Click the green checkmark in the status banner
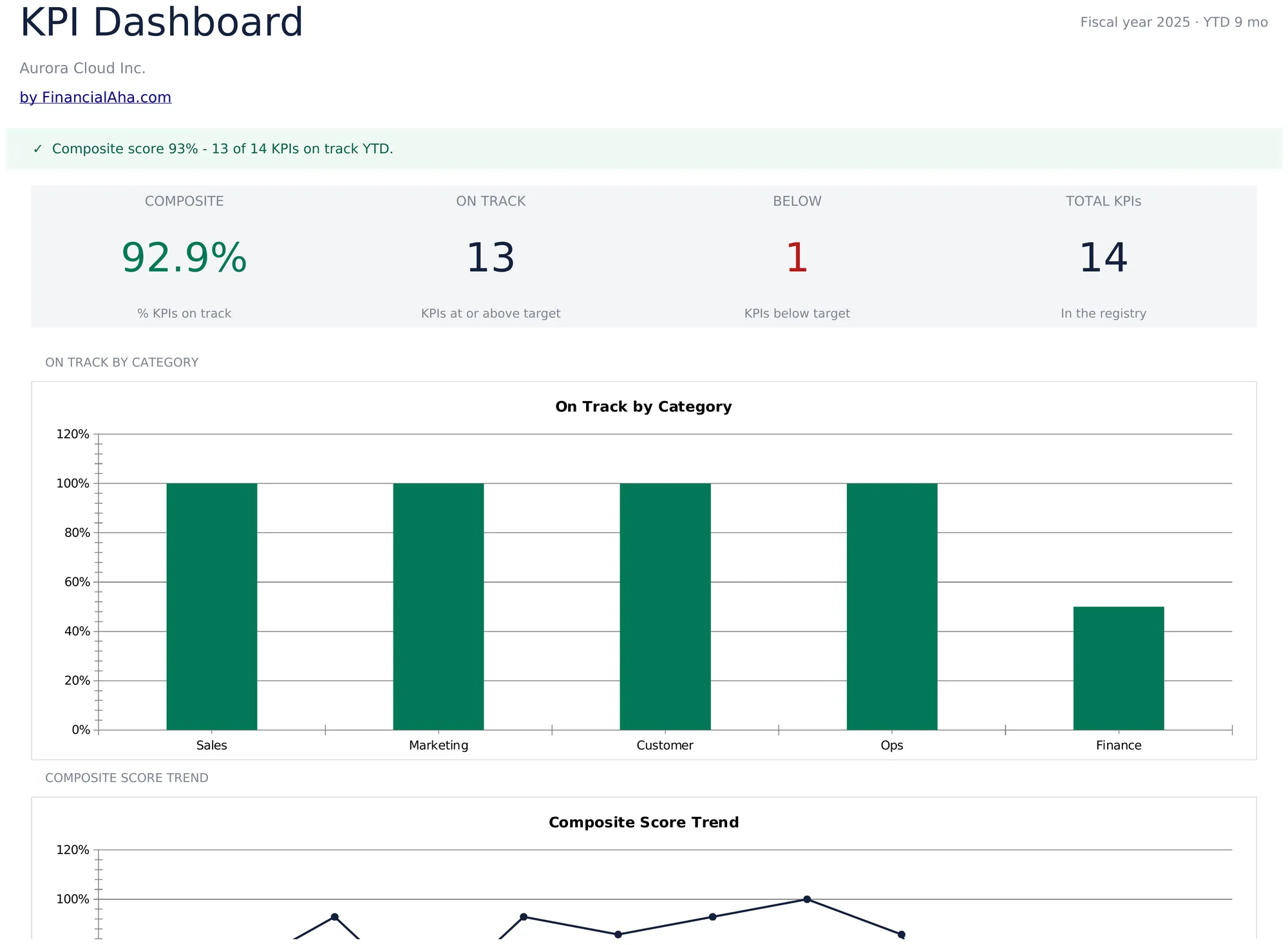 (x=37, y=149)
